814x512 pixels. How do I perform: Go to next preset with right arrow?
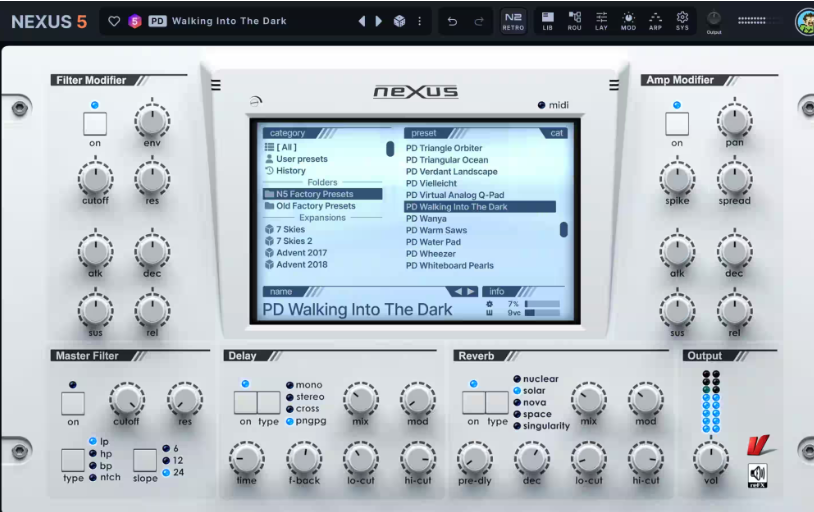[x=379, y=21]
